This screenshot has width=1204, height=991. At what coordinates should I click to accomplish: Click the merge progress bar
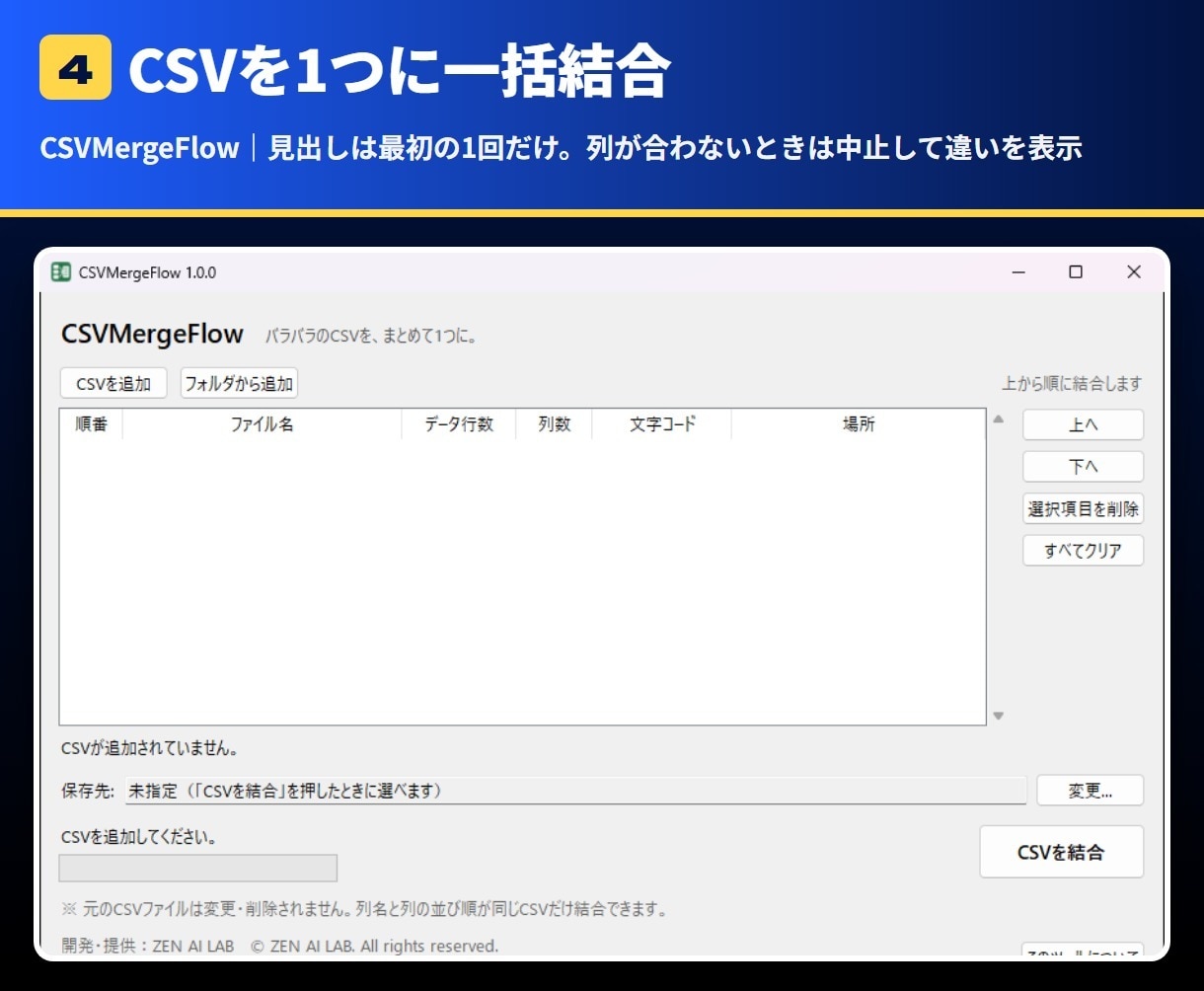click(198, 868)
